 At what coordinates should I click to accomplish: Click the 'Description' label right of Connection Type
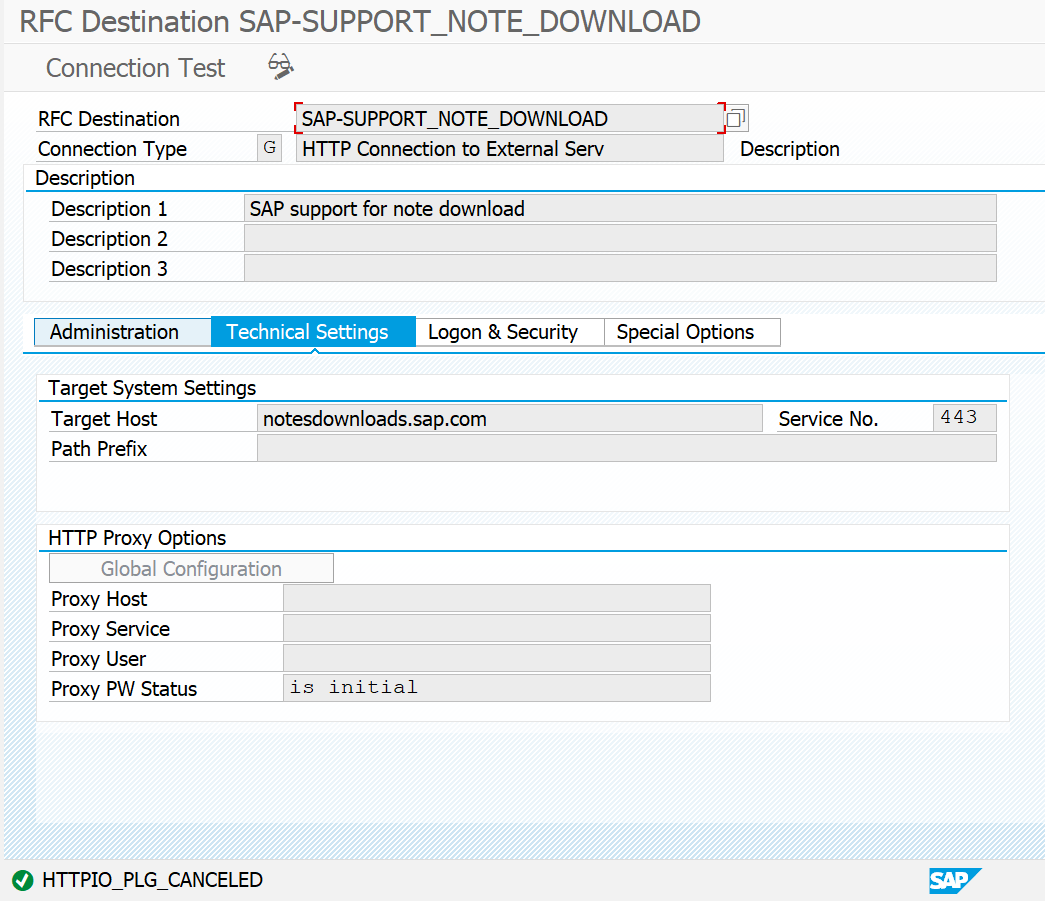[790, 149]
